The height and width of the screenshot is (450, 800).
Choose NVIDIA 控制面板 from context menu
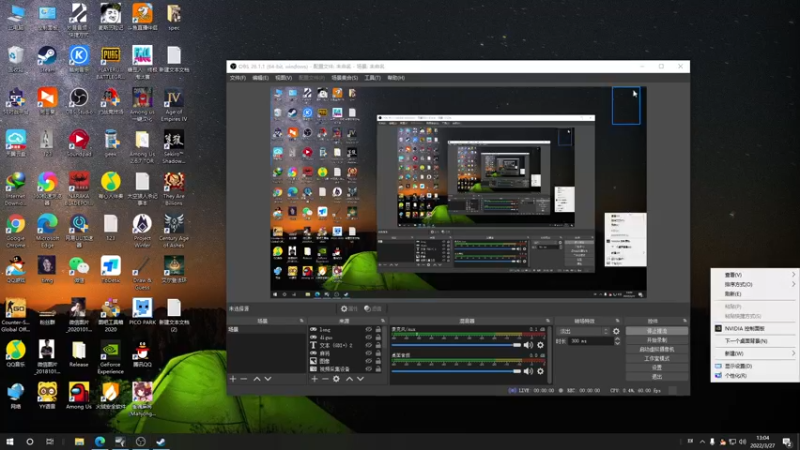(755, 329)
